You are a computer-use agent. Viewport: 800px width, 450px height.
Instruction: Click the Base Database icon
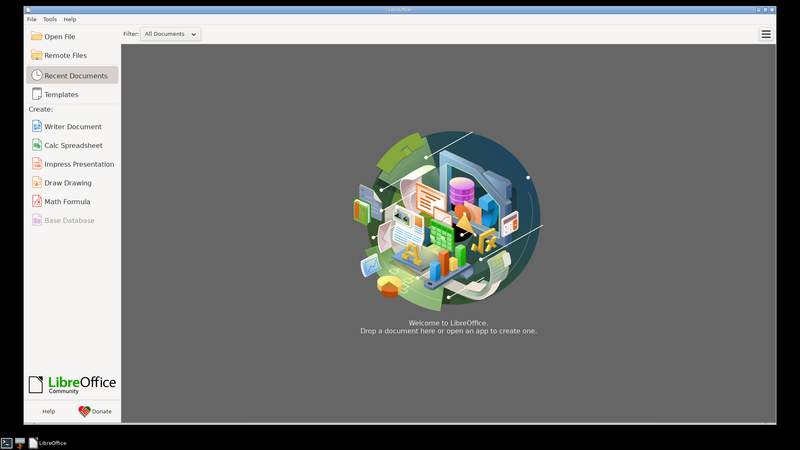37,220
